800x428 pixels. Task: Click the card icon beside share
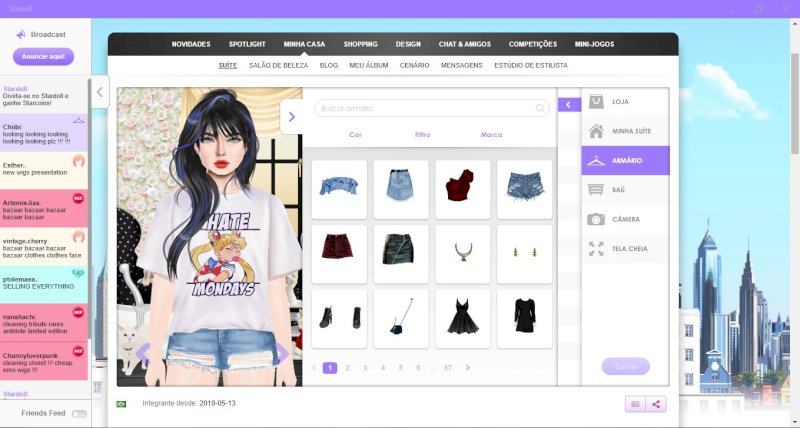[636, 404]
